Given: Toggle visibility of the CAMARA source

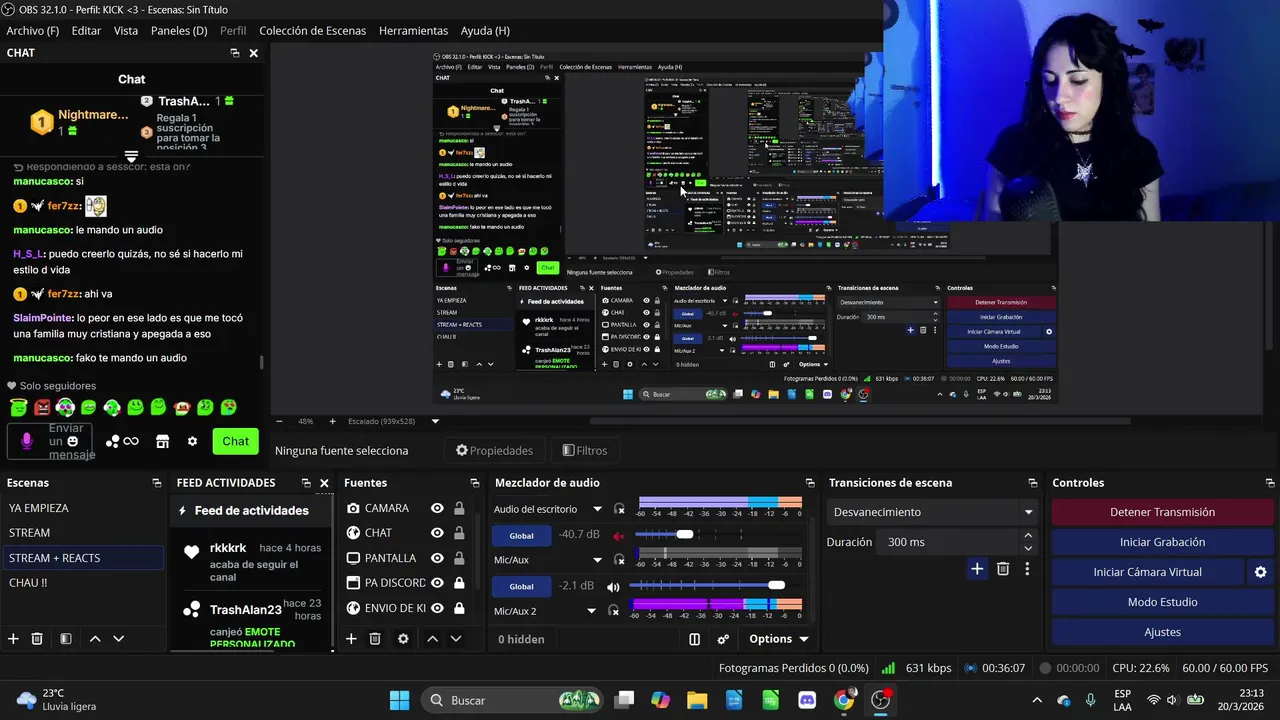Looking at the screenshot, I should pos(437,508).
